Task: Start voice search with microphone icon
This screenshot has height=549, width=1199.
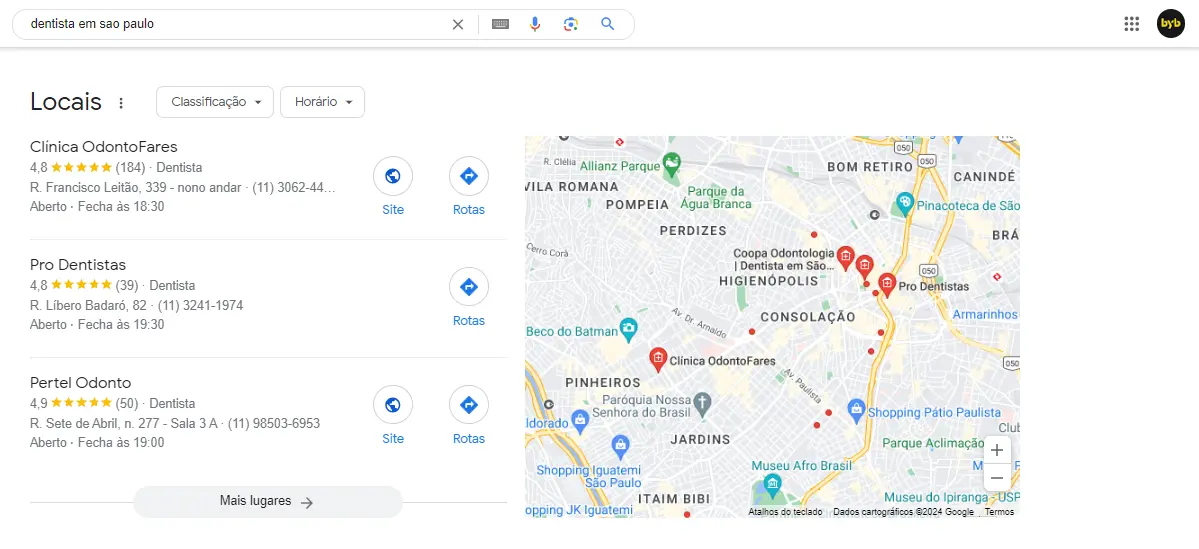Action: 535,24
